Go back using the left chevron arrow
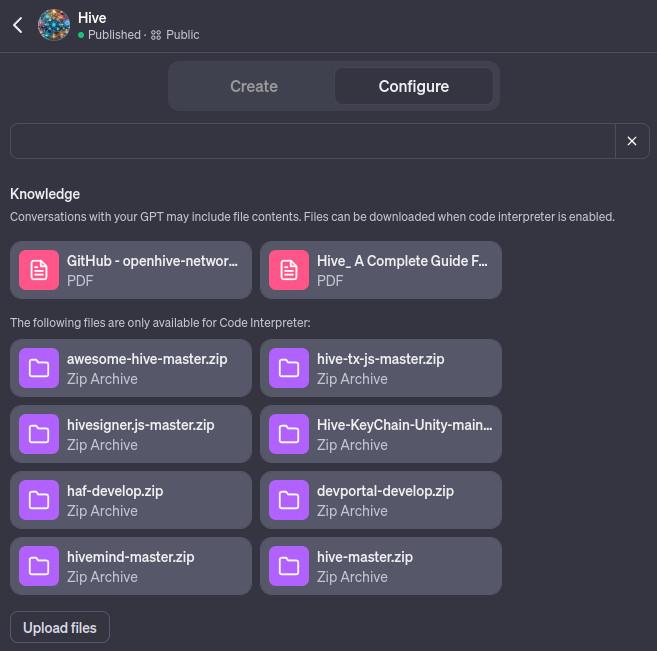This screenshot has width=657, height=651. (x=18, y=26)
